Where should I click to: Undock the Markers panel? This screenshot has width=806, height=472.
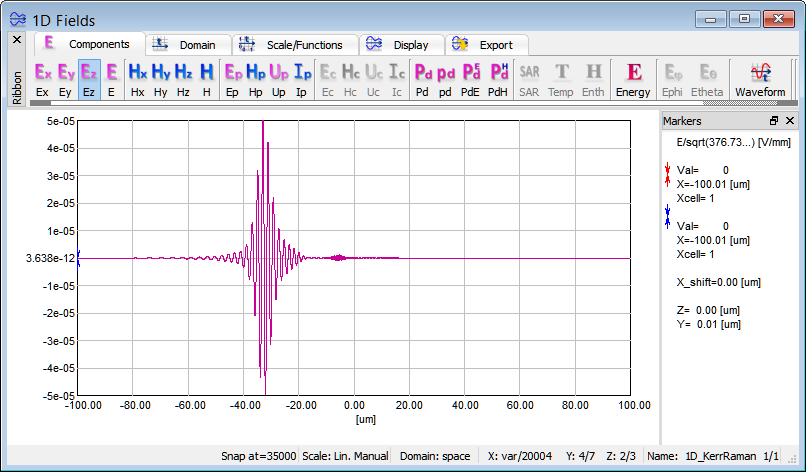pos(774,121)
